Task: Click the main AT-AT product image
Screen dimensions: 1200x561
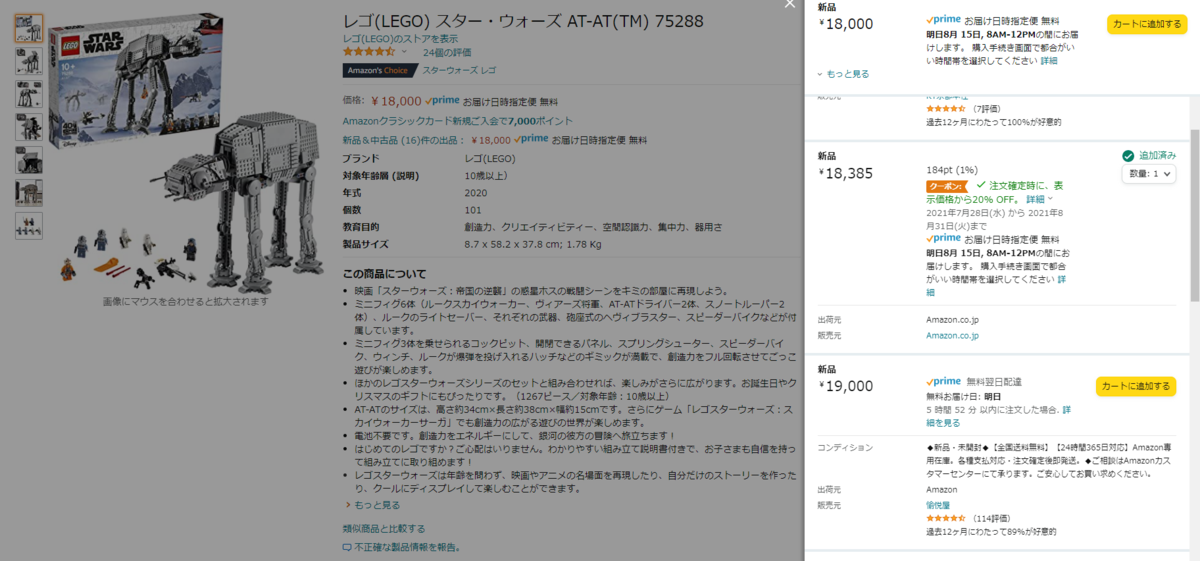Action: [x=185, y=155]
